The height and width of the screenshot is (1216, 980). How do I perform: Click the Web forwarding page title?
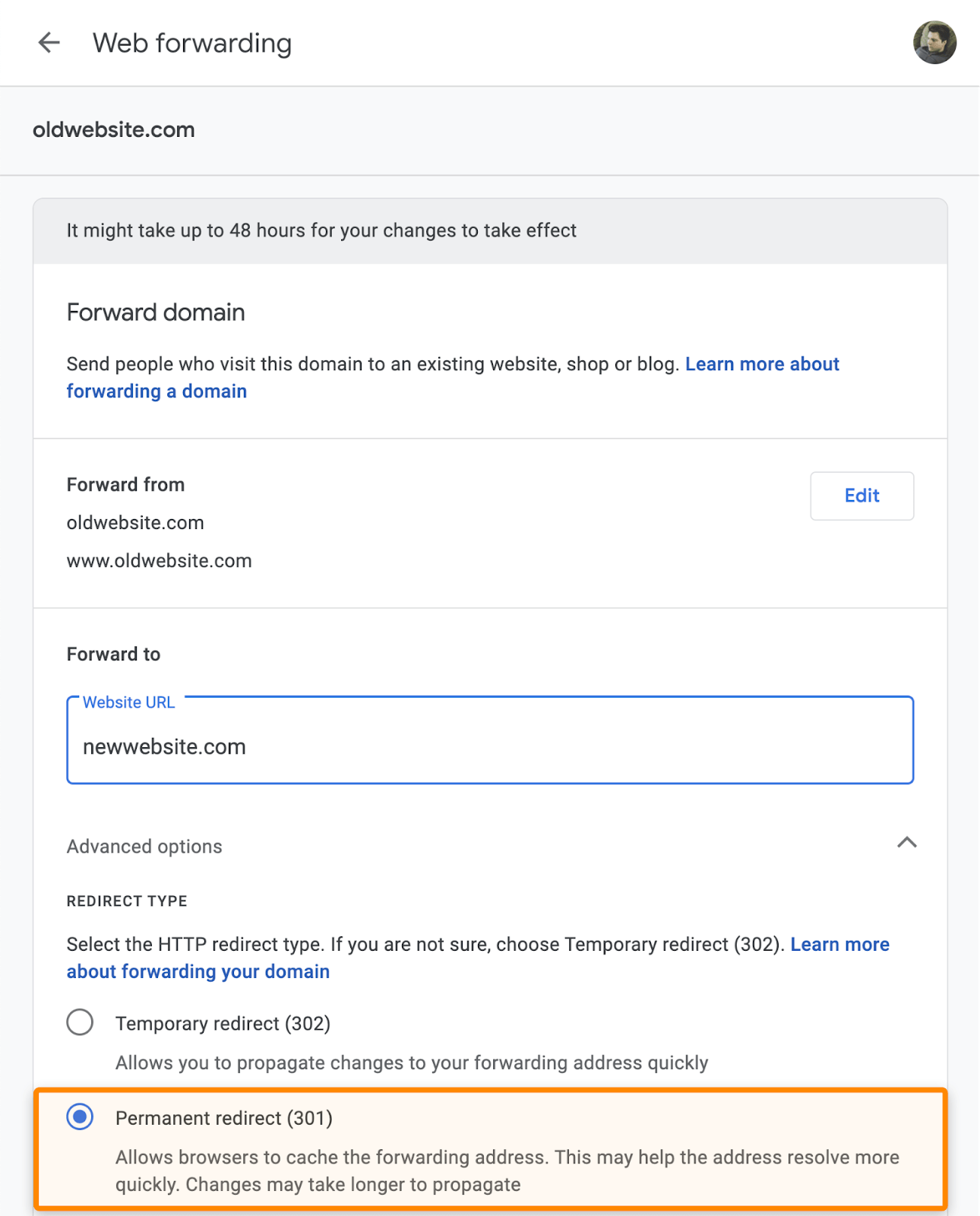(x=192, y=43)
